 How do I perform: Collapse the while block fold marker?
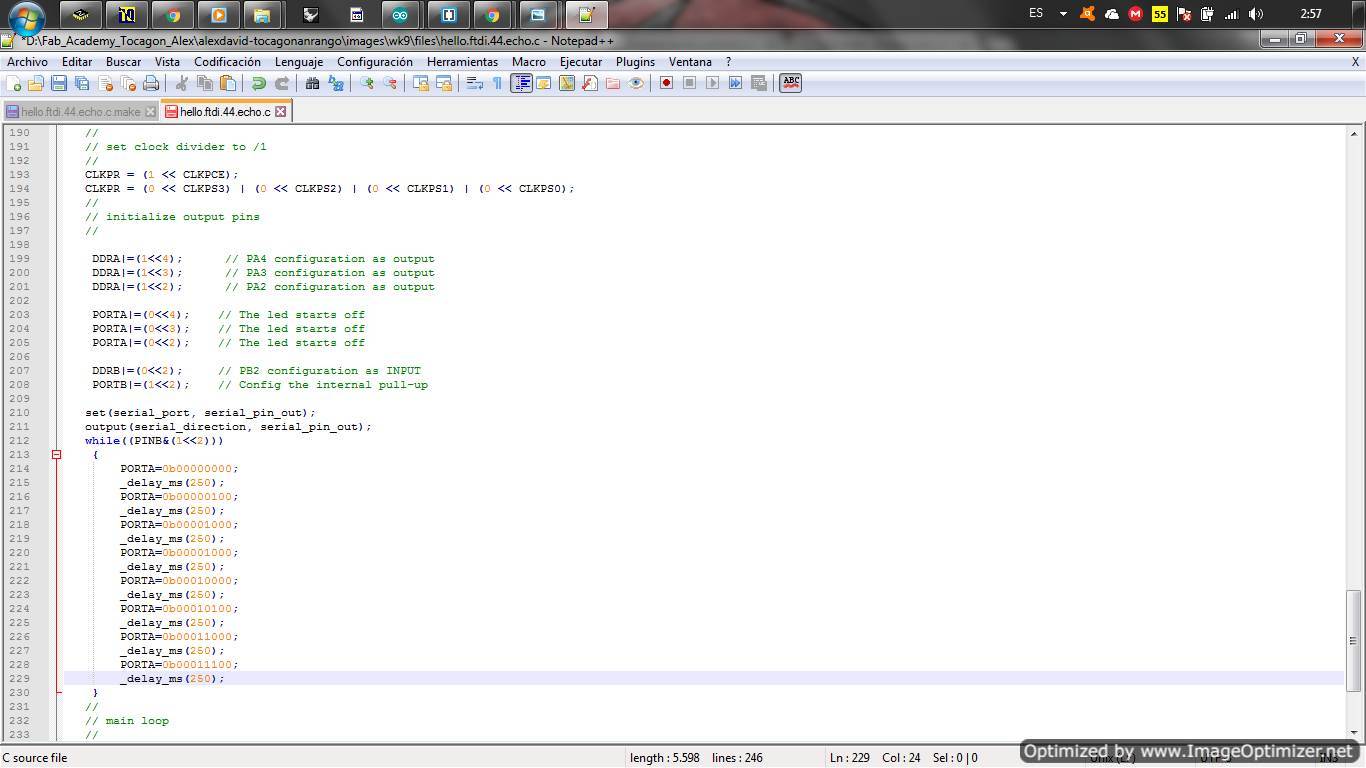(x=57, y=455)
